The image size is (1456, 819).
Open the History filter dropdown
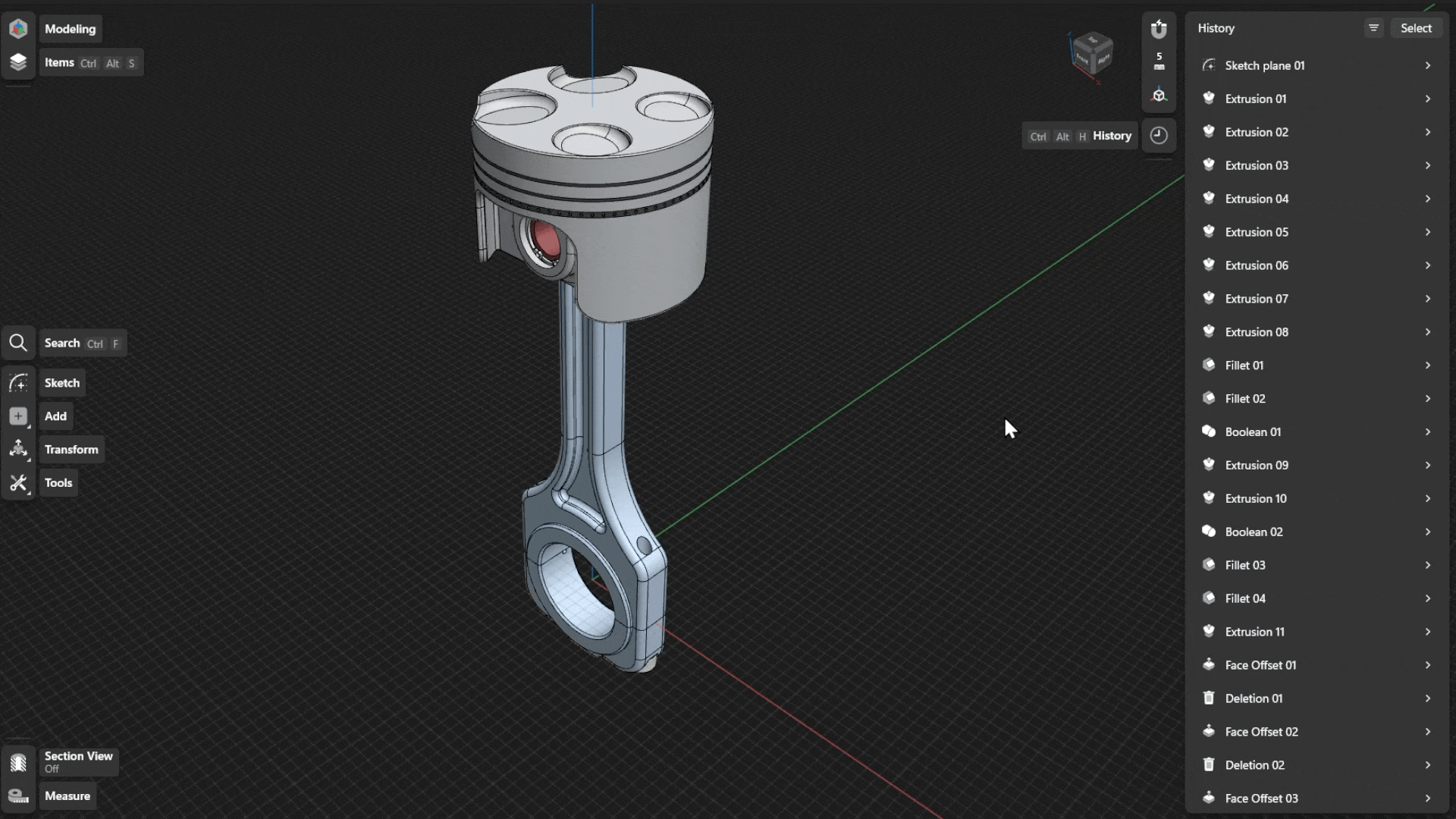[x=1373, y=27]
